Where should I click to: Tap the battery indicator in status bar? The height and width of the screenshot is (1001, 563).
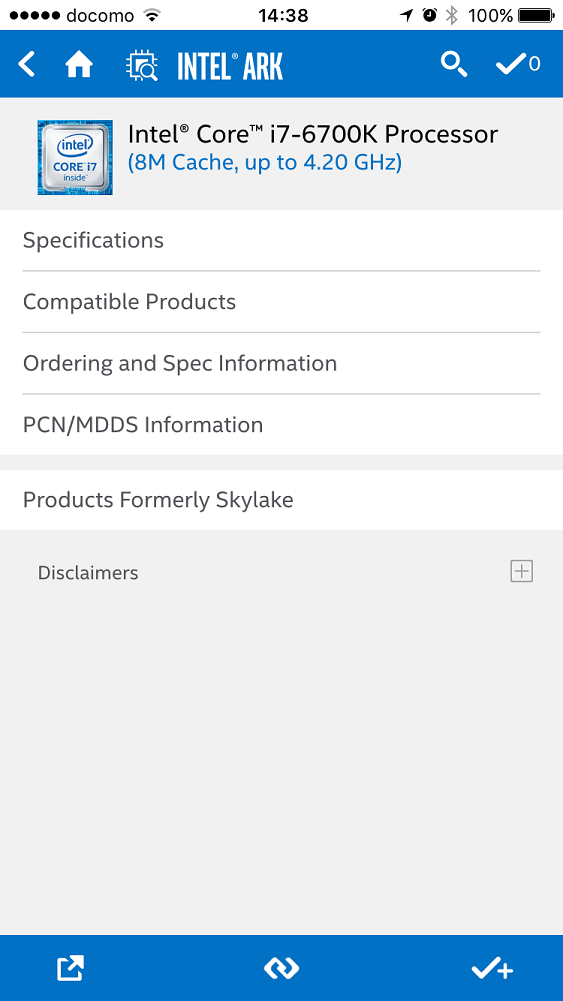pyautogui.click(x=536, y=15)
